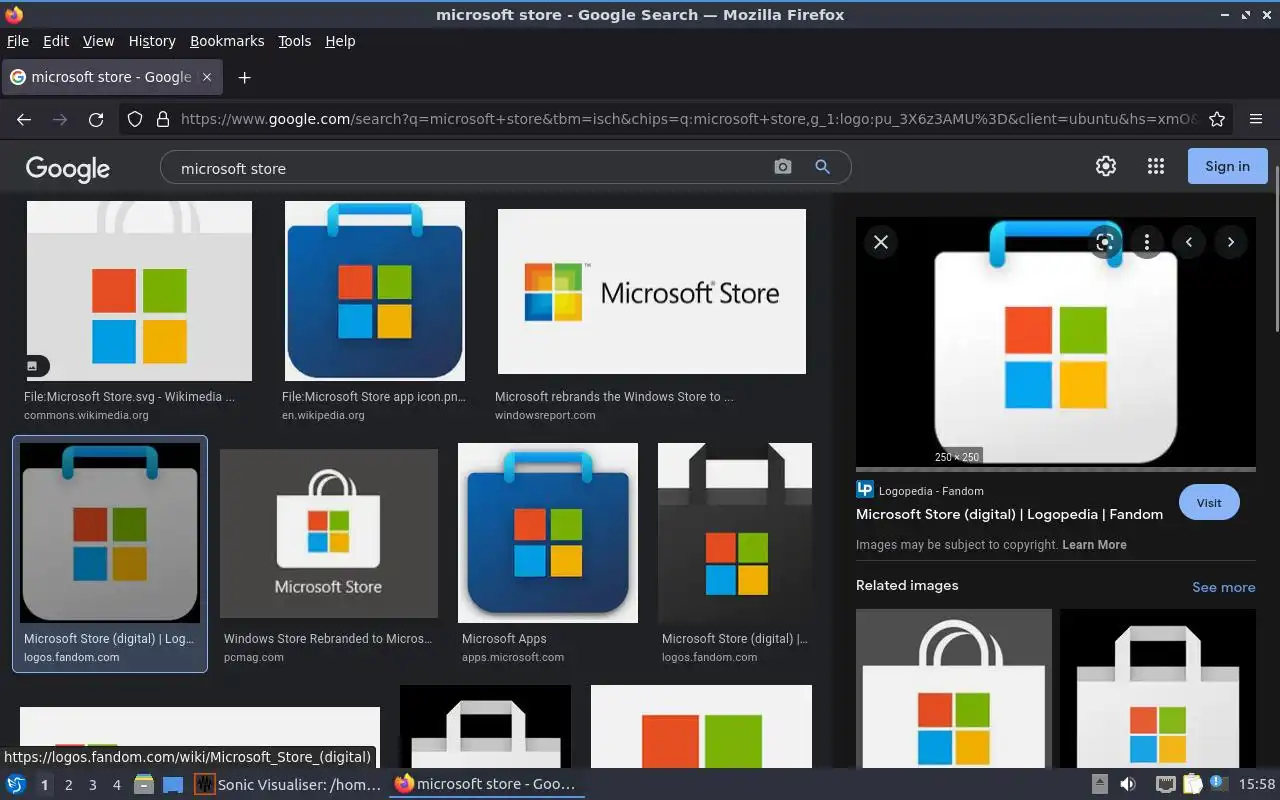Switch to Sonic Visualiser taskbar window
Screen dimensions: 1280x800
(288, 785)
